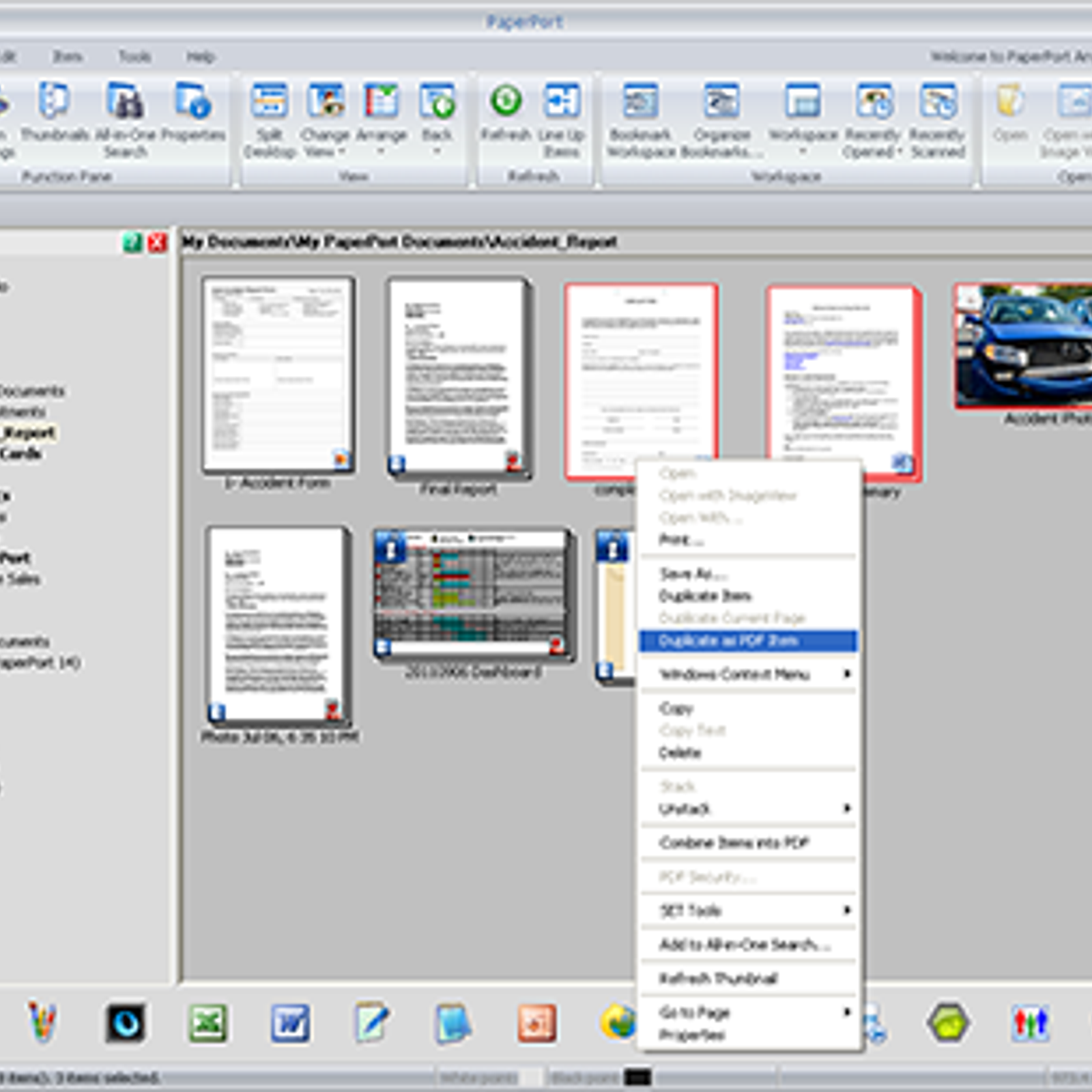Image resolution: width=1092 pixels, height=1092 pixels.
Task: Open the Change View dropdown arrow
Action: tap(341, 152)
